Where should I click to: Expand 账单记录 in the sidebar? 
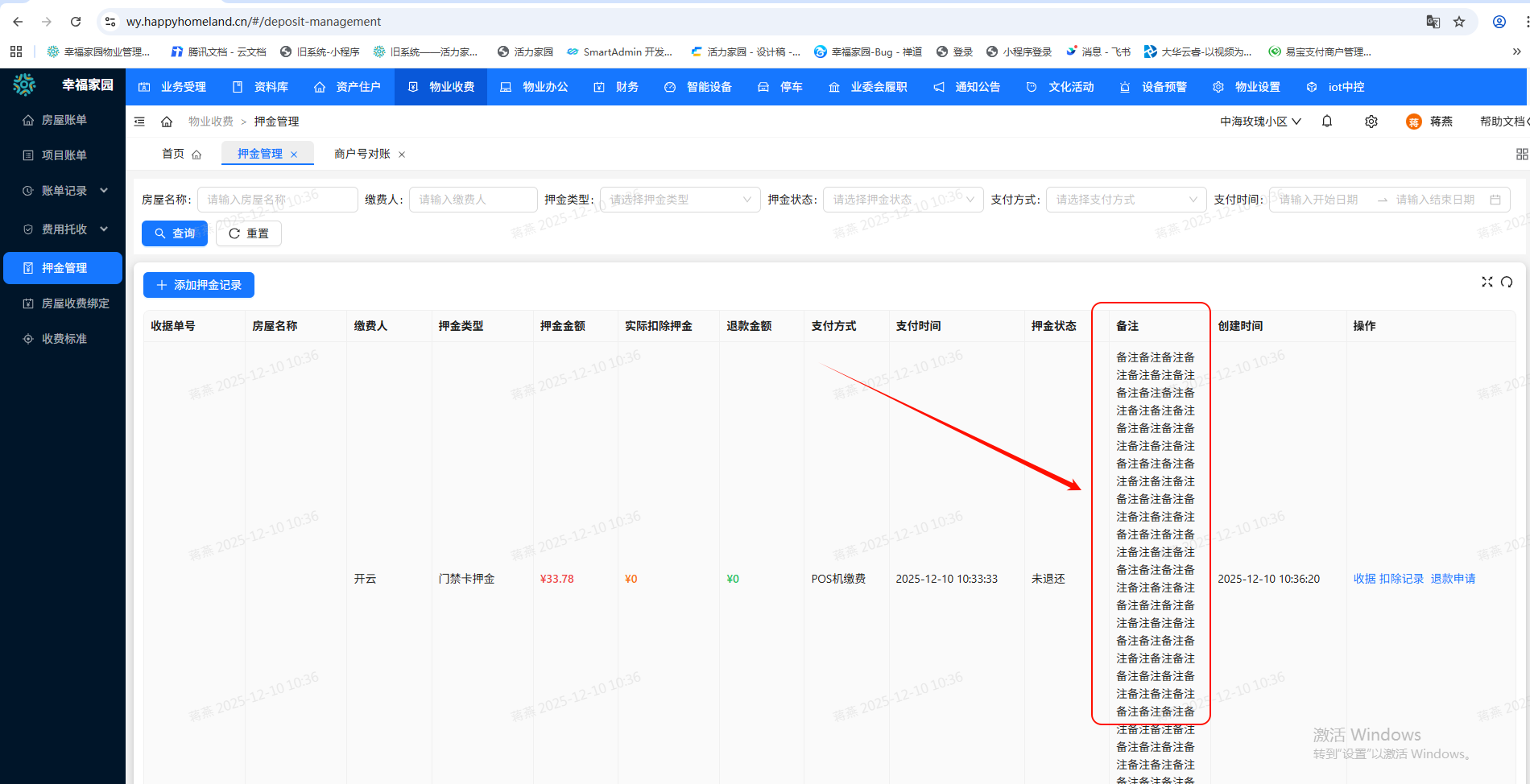click(x=64, y=191)
